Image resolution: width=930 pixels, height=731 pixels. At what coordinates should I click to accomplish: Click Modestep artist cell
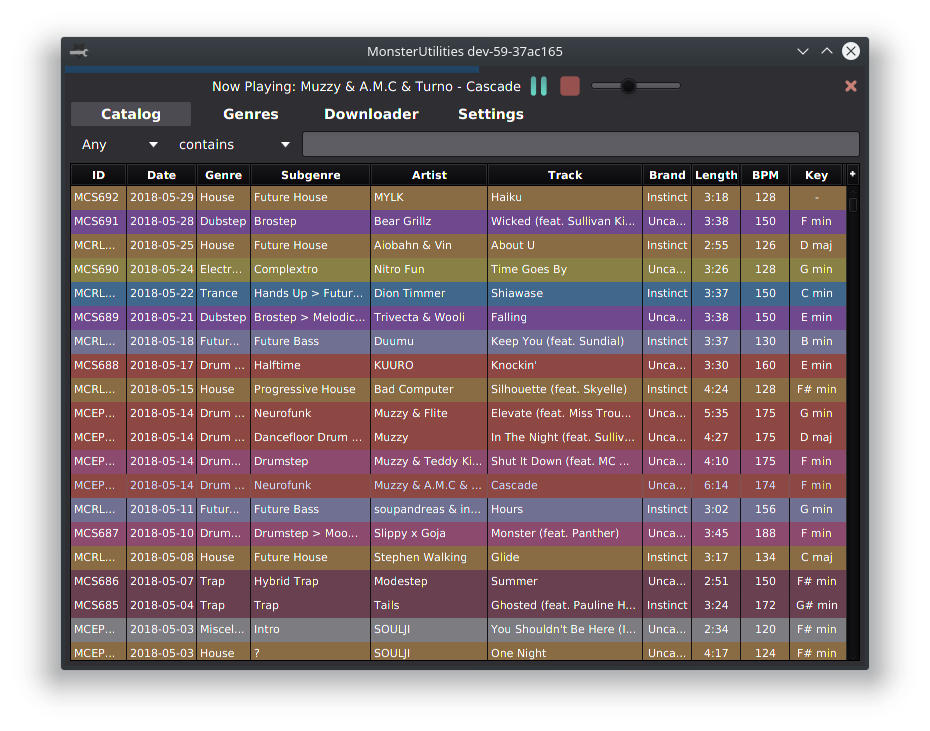point(428,581)
